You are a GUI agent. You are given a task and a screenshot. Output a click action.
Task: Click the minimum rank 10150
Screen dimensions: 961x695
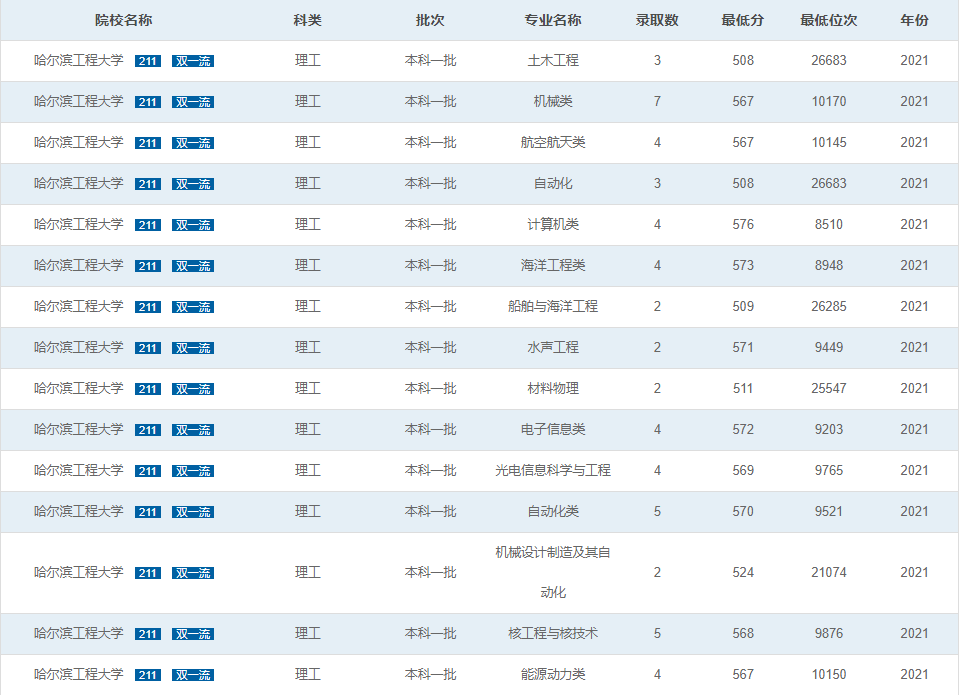coord(829,675)
